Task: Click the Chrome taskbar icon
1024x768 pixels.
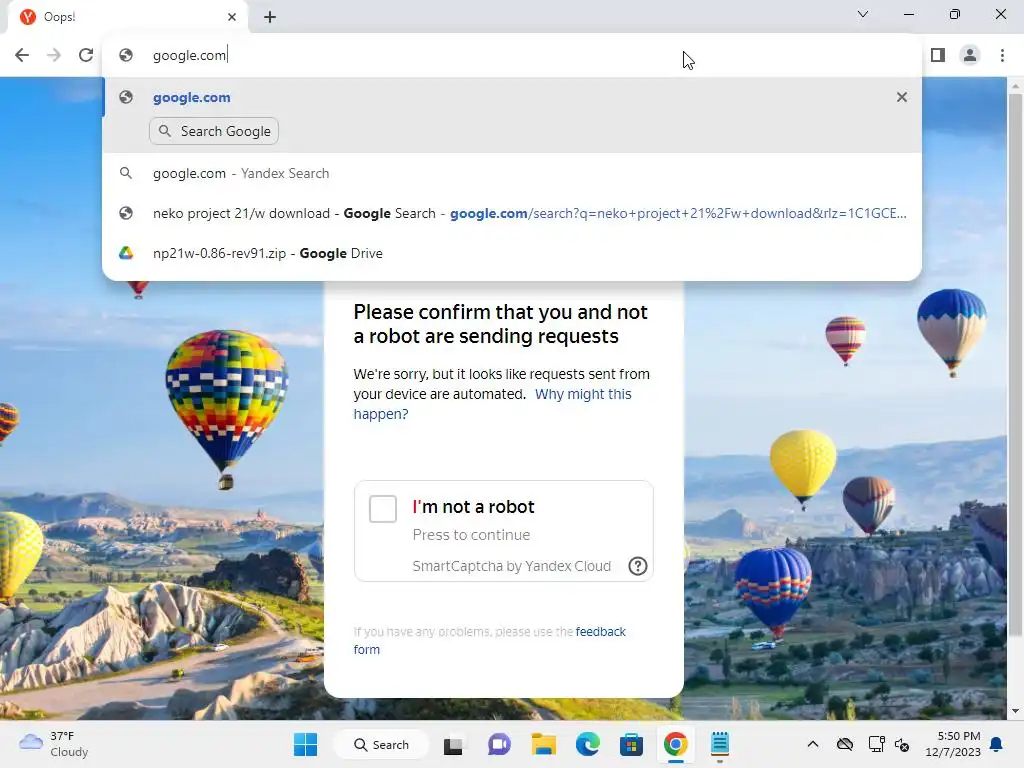Action: pos(675,744)
